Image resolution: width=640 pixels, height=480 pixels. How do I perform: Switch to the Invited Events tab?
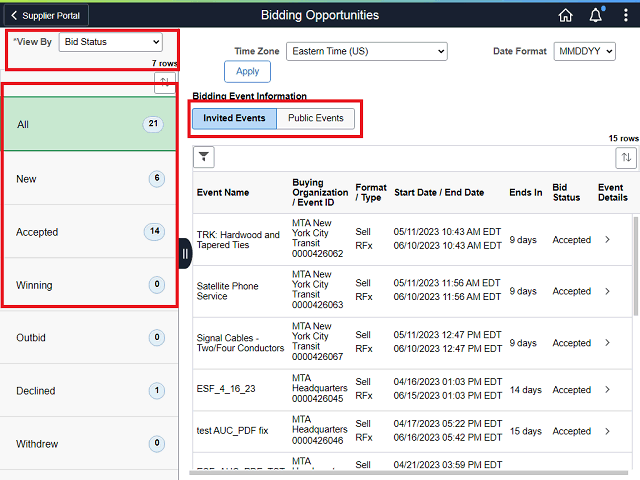click(234, 118)
